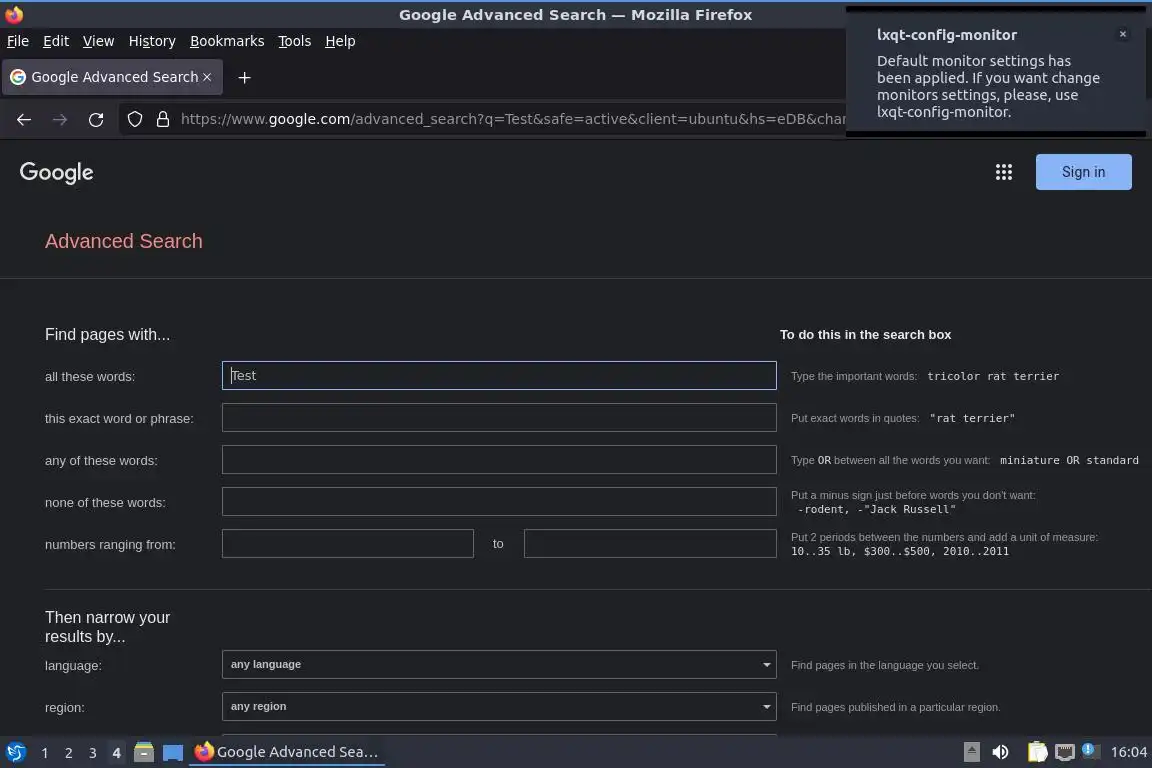Select Firefox Google Advanced Search taskbar entry
The width and height of the screenshot is (1152, 768).
[287, 752]
